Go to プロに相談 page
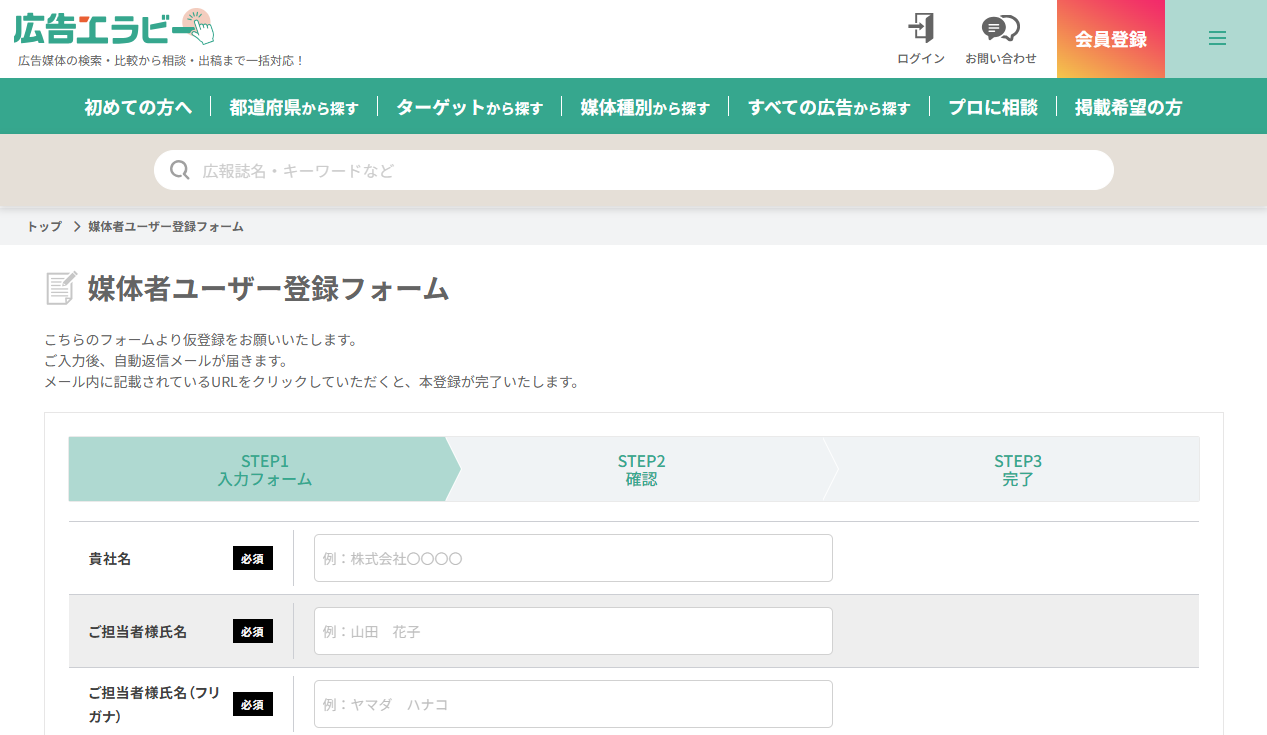Viewport: 1267px width, 735px height. click(992, 107)
